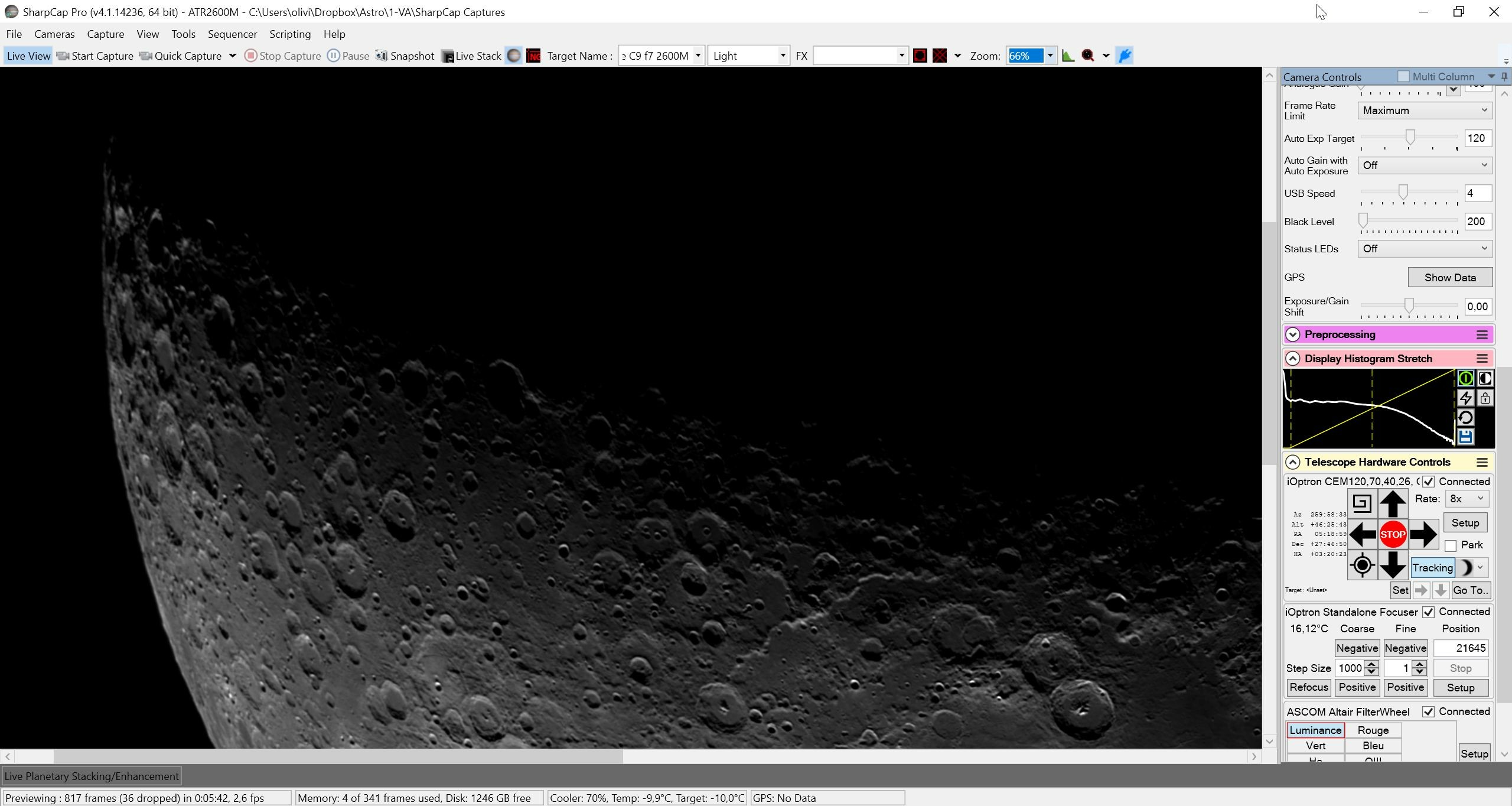Enable the Park checkbox

[1451, 545]
